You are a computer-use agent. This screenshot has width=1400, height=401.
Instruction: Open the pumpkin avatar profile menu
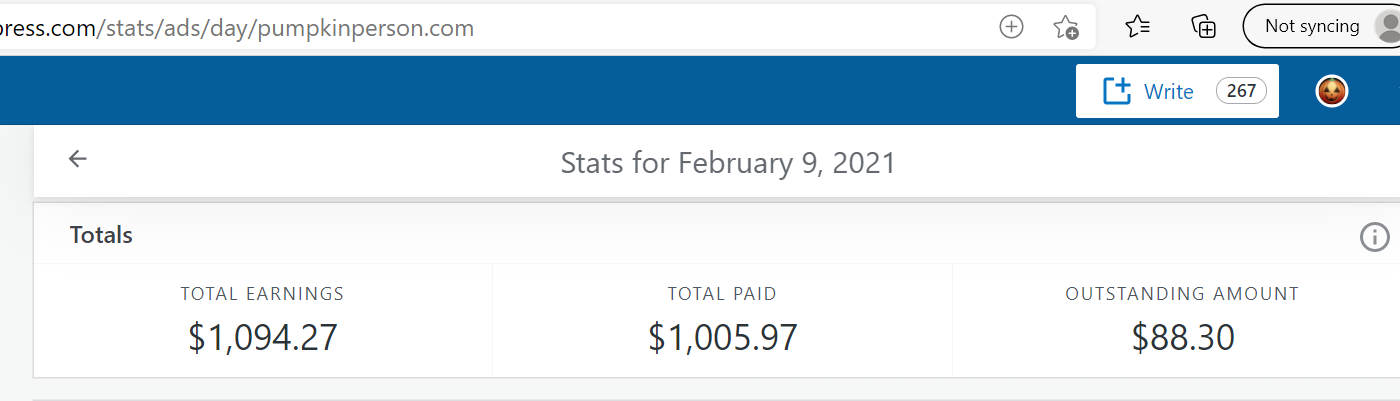pyautogui.click(x=1331, y=91)
